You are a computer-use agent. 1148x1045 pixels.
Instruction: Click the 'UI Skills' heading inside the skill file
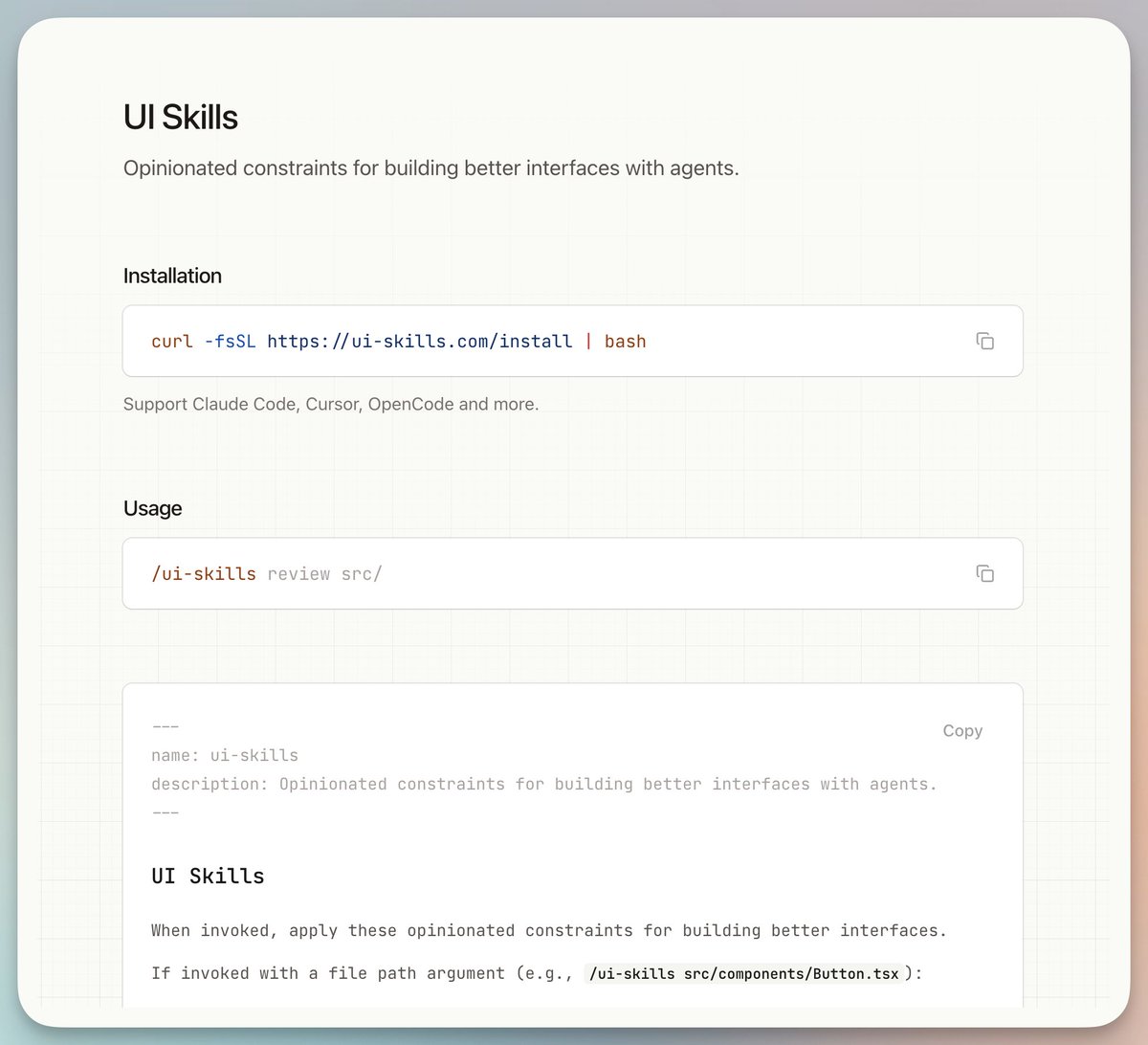click(208, 876)
